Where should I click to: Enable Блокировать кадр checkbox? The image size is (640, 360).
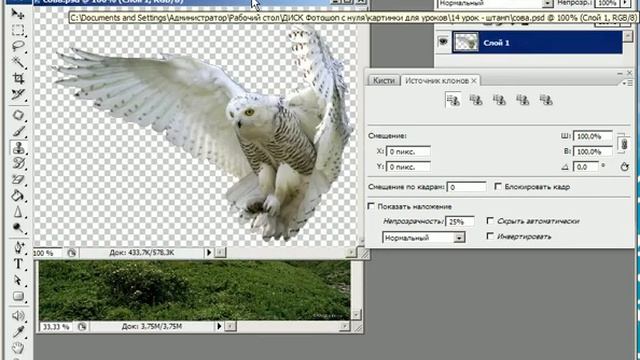[x=498, y=187]
